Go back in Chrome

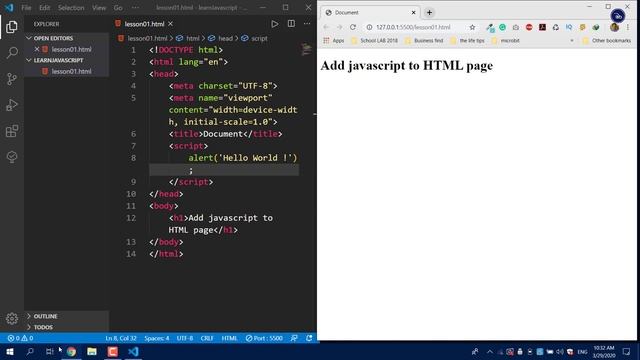(x=326, y=27)
